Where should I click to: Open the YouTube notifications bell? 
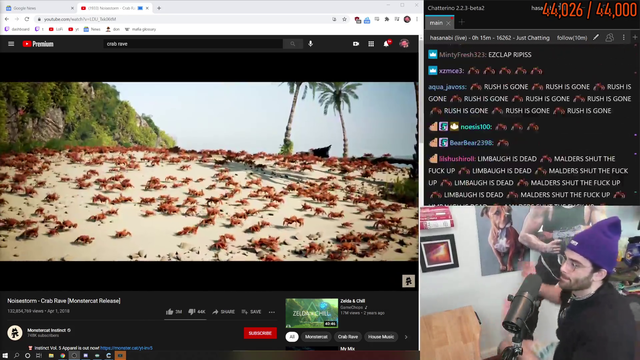point(386,43)
